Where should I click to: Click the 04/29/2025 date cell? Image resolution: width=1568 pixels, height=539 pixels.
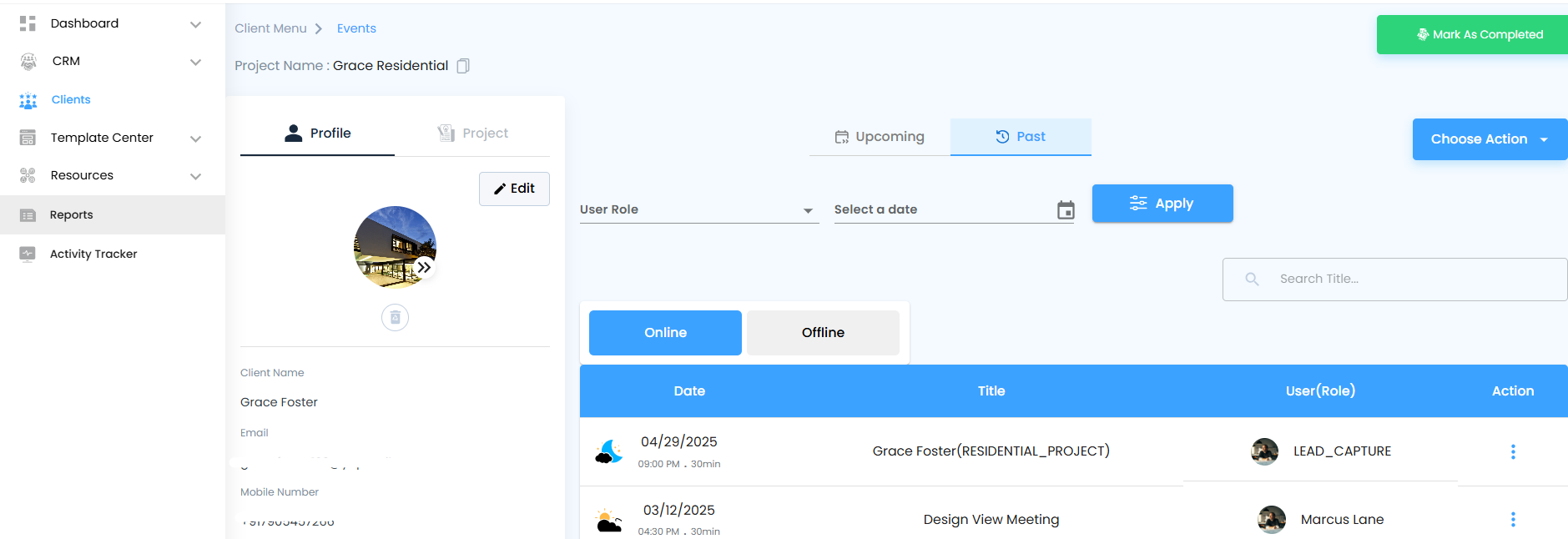click(x=679, y=442)
